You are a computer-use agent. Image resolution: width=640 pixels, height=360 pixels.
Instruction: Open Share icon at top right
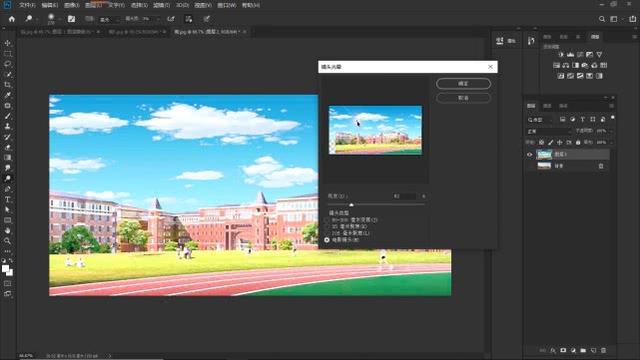[x=632, y=19]
